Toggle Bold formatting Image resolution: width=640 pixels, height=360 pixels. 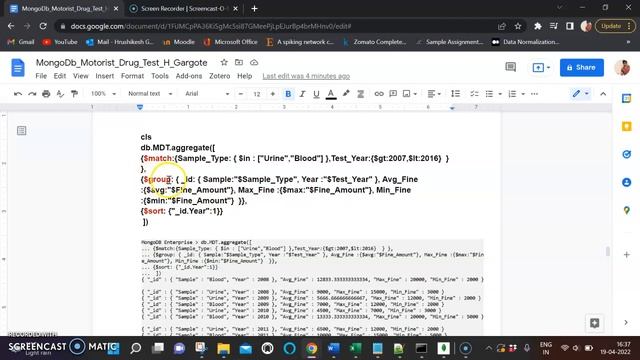tap(288, 94)
